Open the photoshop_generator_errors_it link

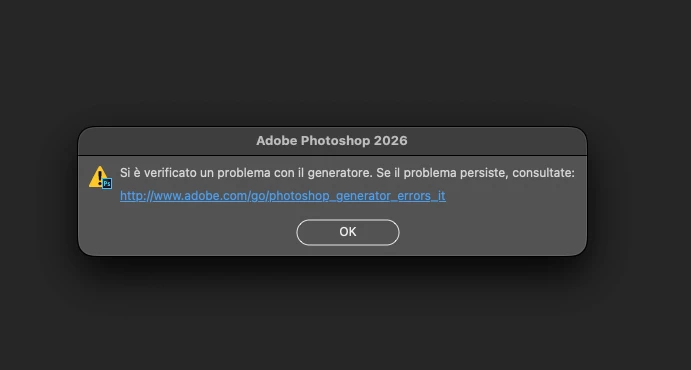pos(282,196)
